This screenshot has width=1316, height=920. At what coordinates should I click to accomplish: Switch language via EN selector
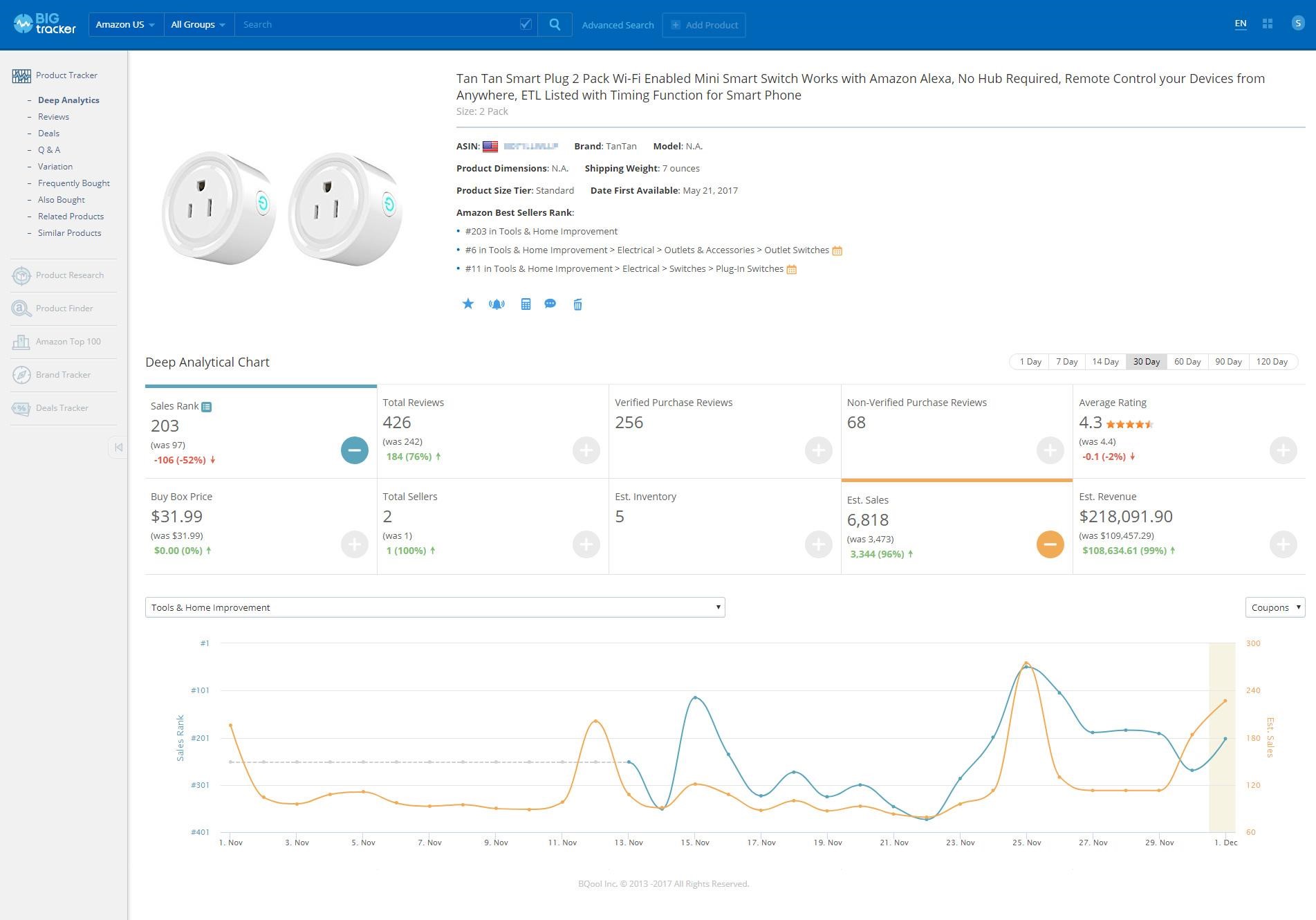click(x=1241, y=24)
